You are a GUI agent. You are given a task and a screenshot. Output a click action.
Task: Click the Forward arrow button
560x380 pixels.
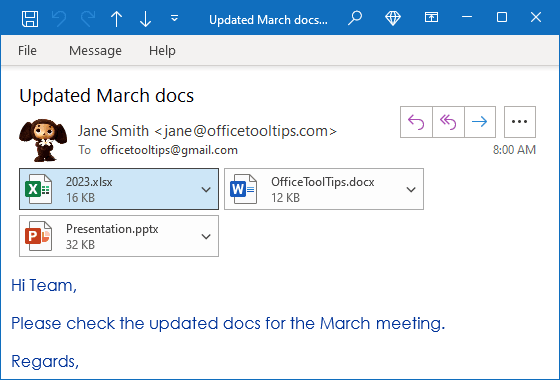[x=480, y=122]
